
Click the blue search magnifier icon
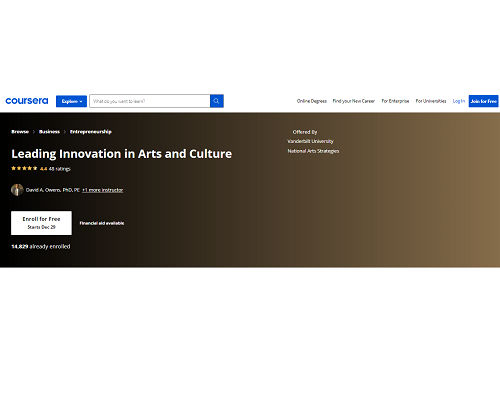pos(217,101)
